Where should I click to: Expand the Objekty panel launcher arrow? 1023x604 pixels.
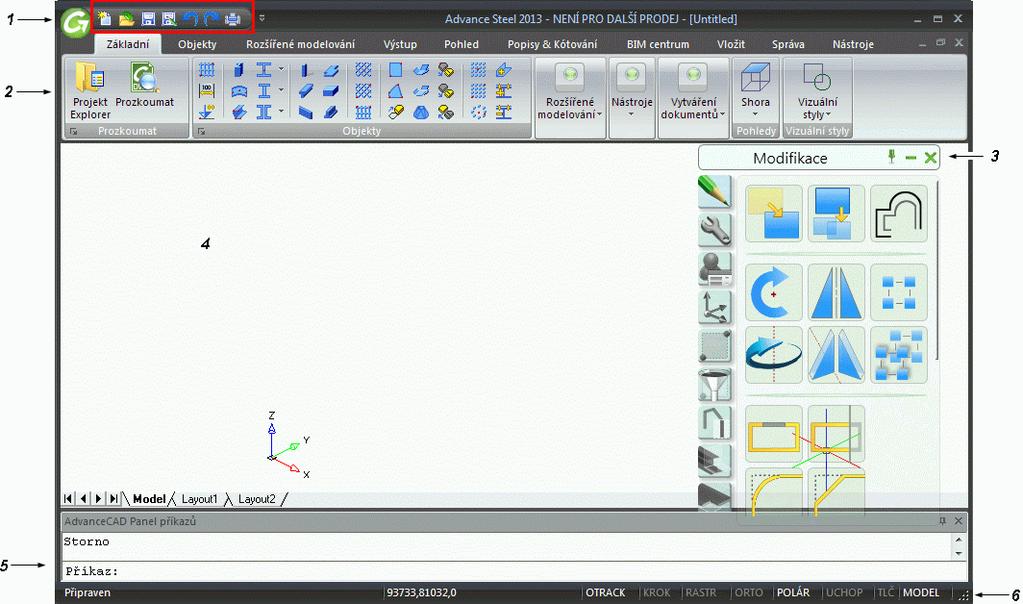201,132
